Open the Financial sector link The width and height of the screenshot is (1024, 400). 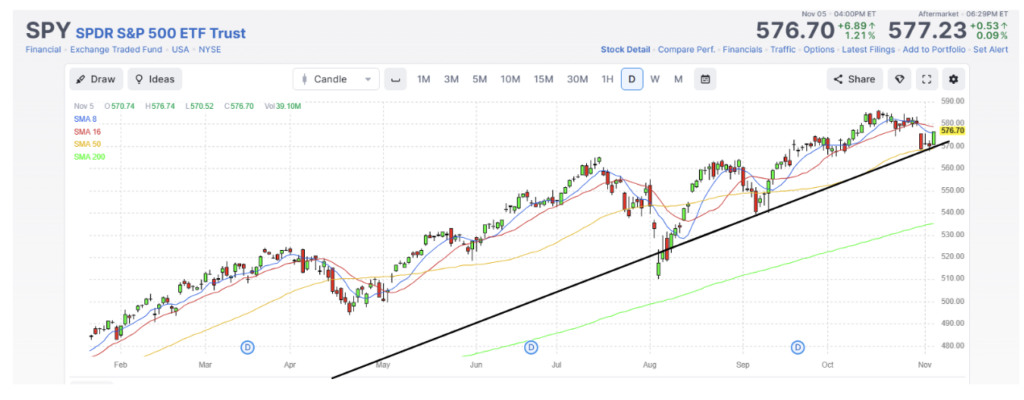44,50
